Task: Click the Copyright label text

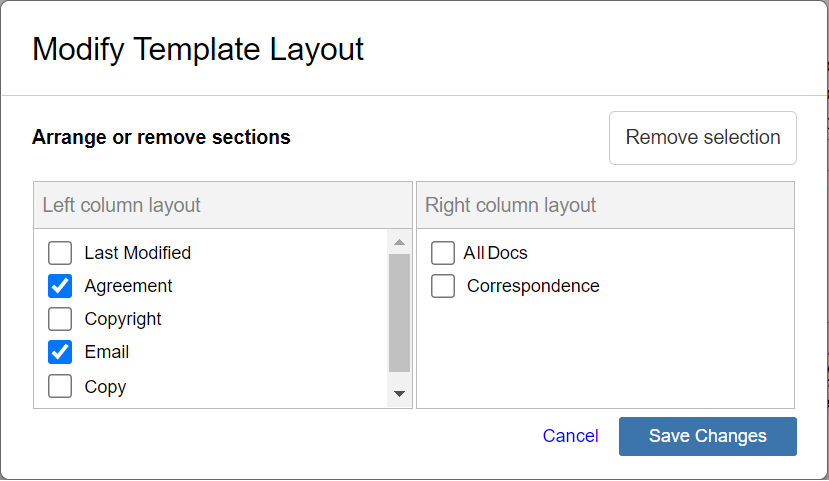Action: click(123, 319)
